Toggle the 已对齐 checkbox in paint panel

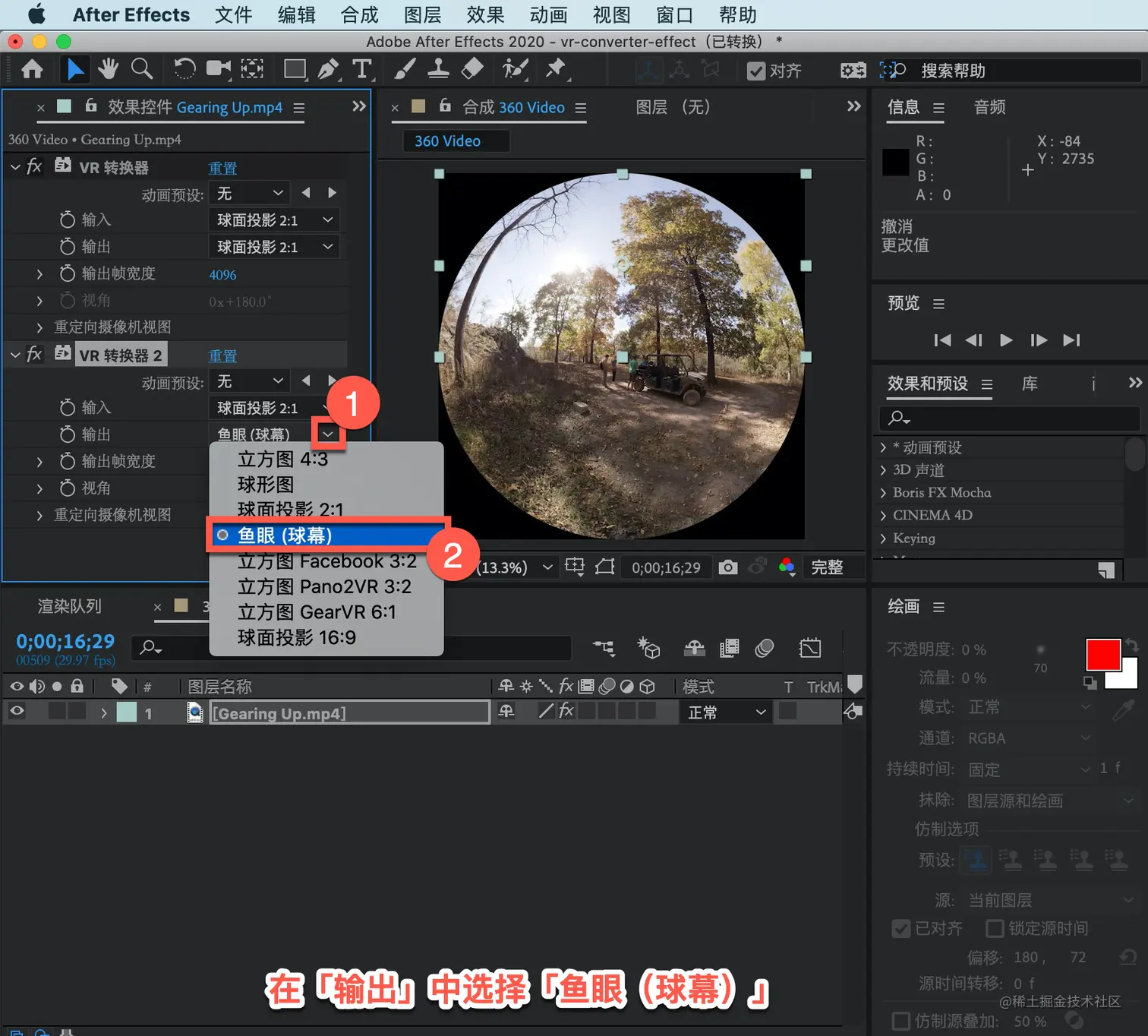tap(901, 928)
